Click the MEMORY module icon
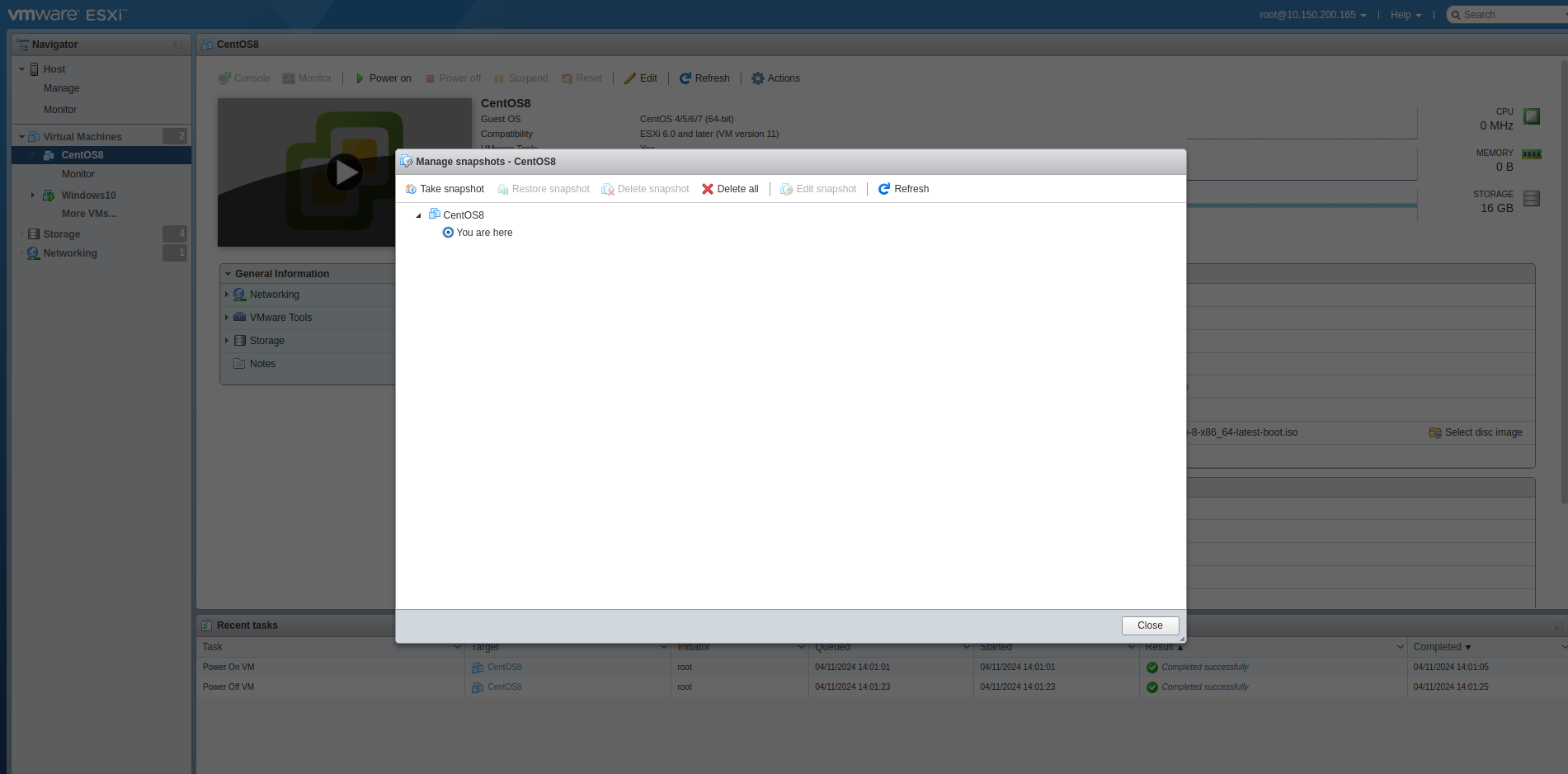 [1532, 154]
